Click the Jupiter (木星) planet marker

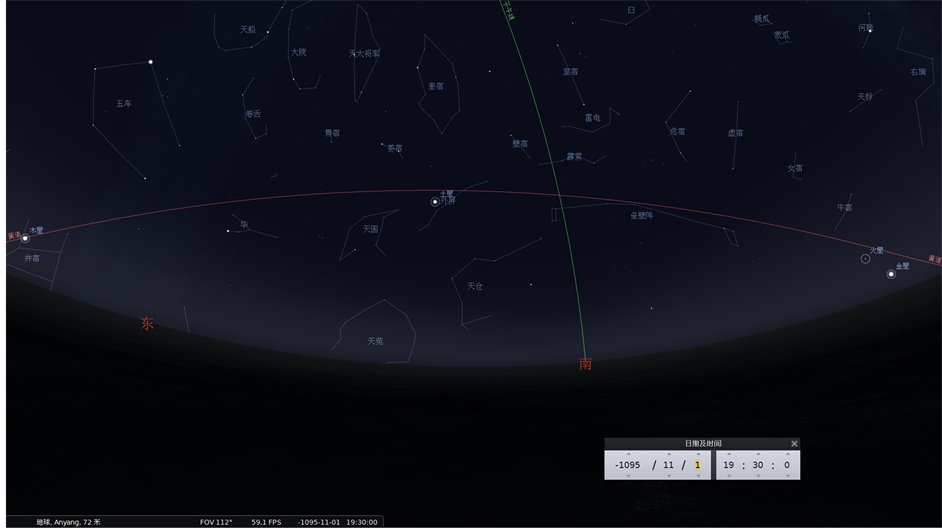point(25,238)
